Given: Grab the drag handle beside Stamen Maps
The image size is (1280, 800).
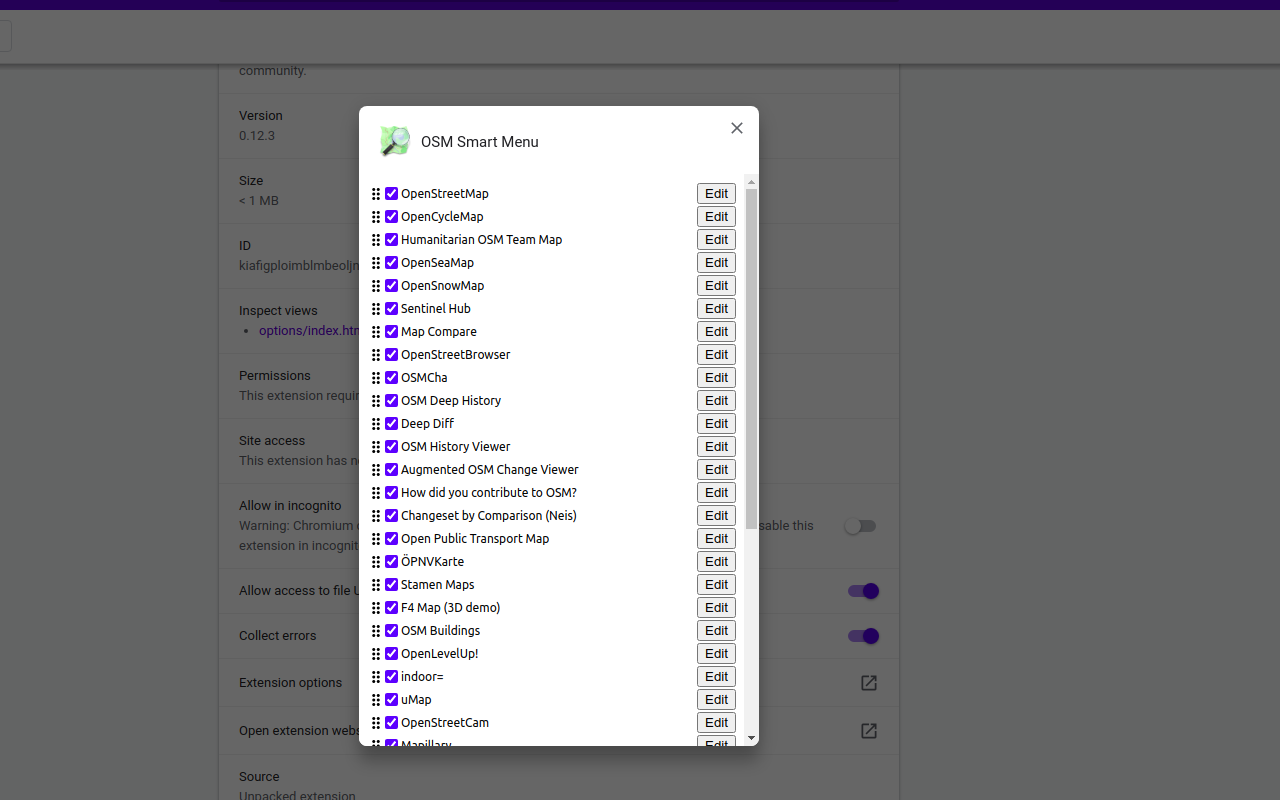Looking at the screenshot, I should (x=376, y=585).
